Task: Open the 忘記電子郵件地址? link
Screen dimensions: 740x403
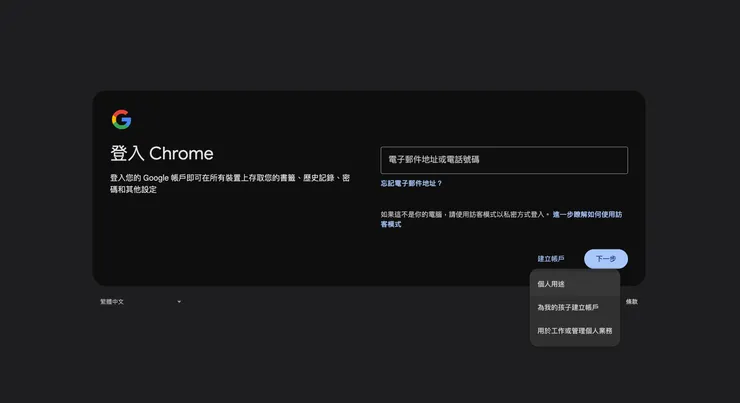Action: tap(411, 183)
